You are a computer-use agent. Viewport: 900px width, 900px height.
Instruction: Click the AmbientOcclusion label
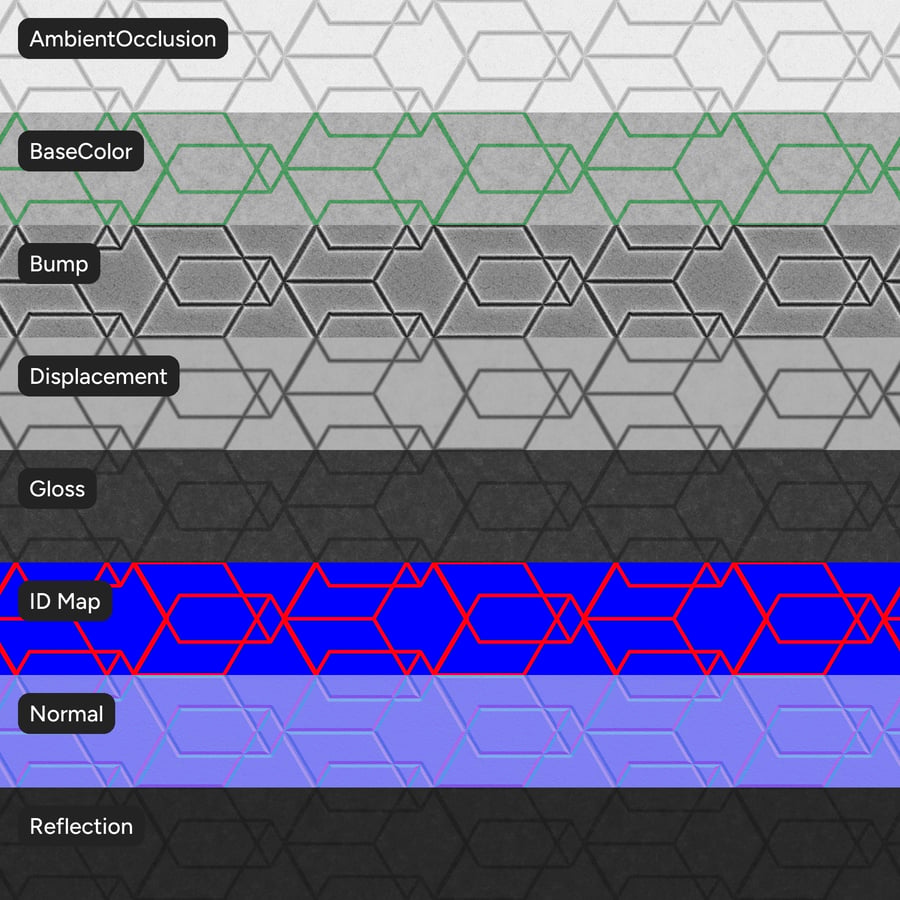(123, 38)
